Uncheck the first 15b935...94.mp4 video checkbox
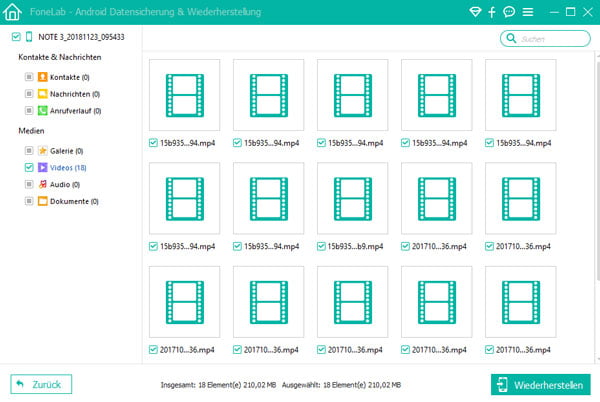600x402 pixels. (x=152, y=143)
